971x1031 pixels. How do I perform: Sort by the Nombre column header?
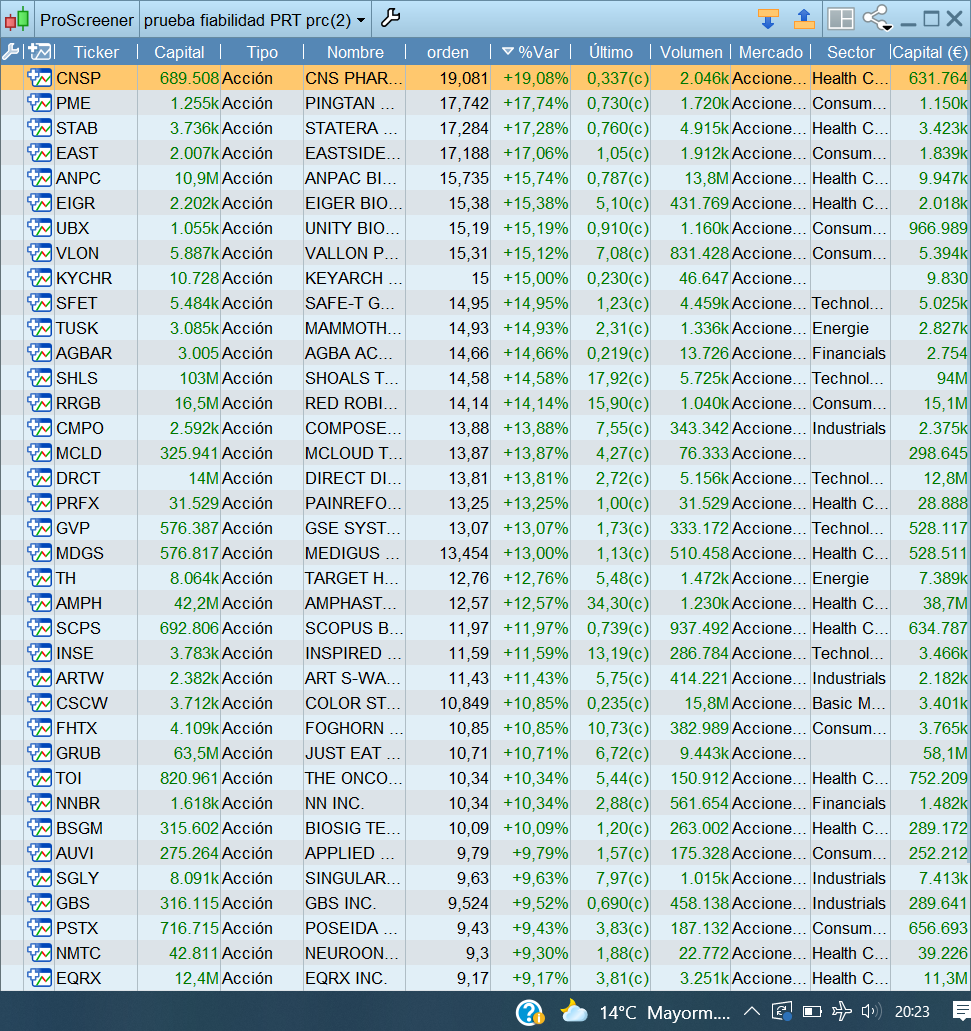pos(355,52)
